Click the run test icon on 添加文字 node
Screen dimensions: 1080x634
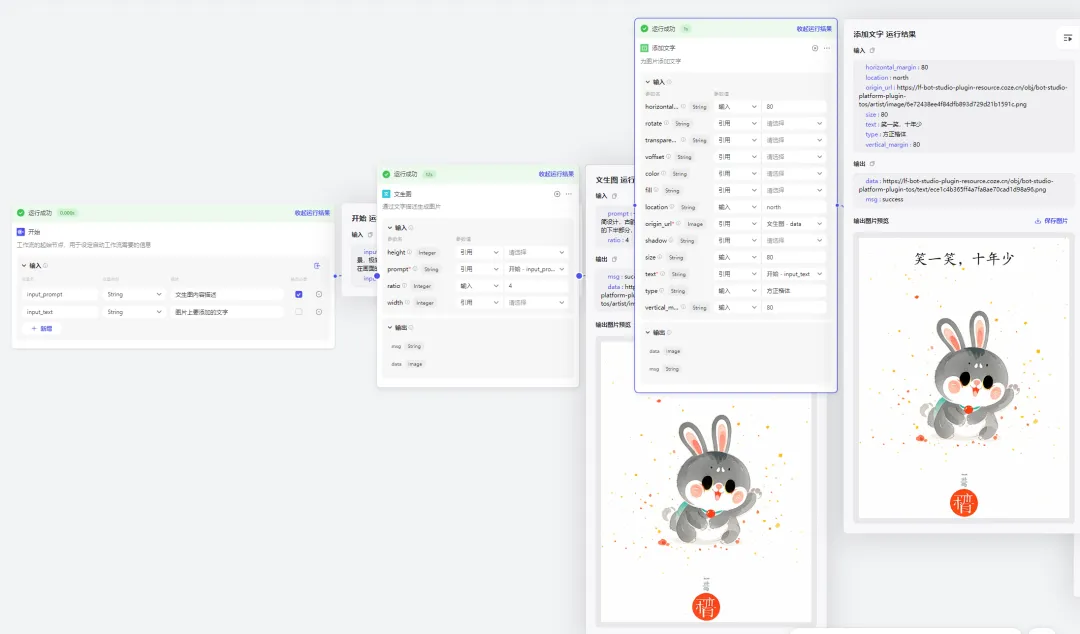point(815,48)
